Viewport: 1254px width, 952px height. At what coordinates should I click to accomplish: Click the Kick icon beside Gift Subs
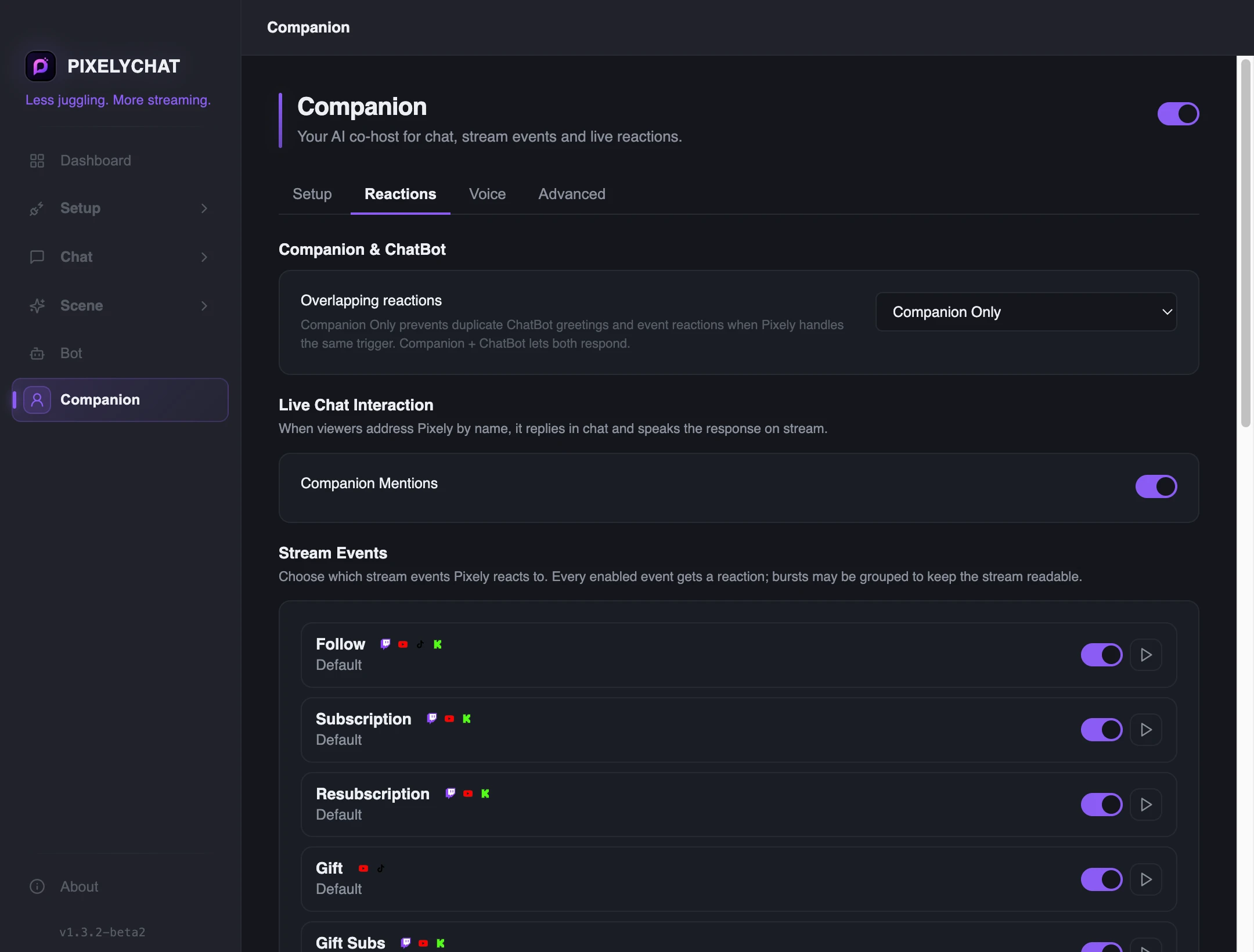tap(441, 943)
